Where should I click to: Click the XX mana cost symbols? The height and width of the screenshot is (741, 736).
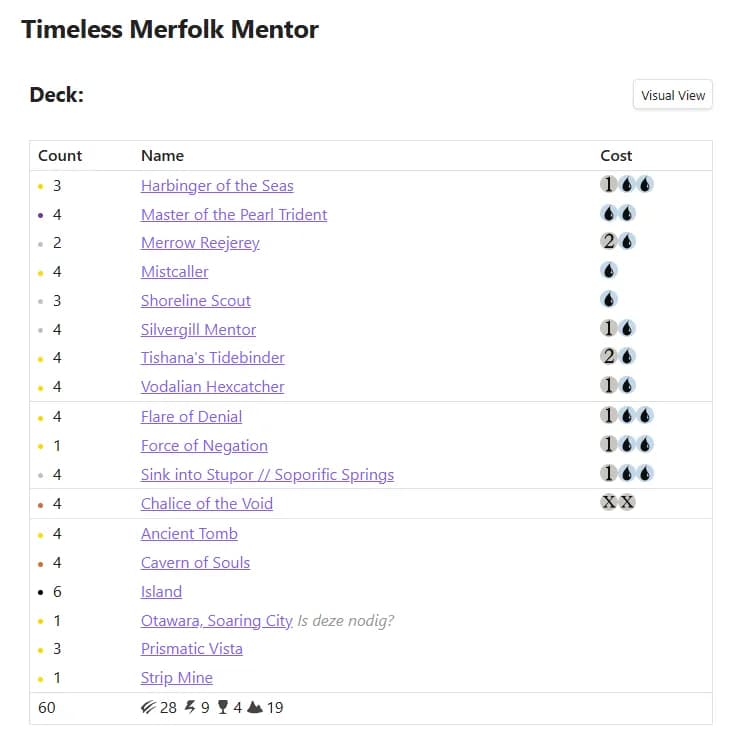(618, 502)
